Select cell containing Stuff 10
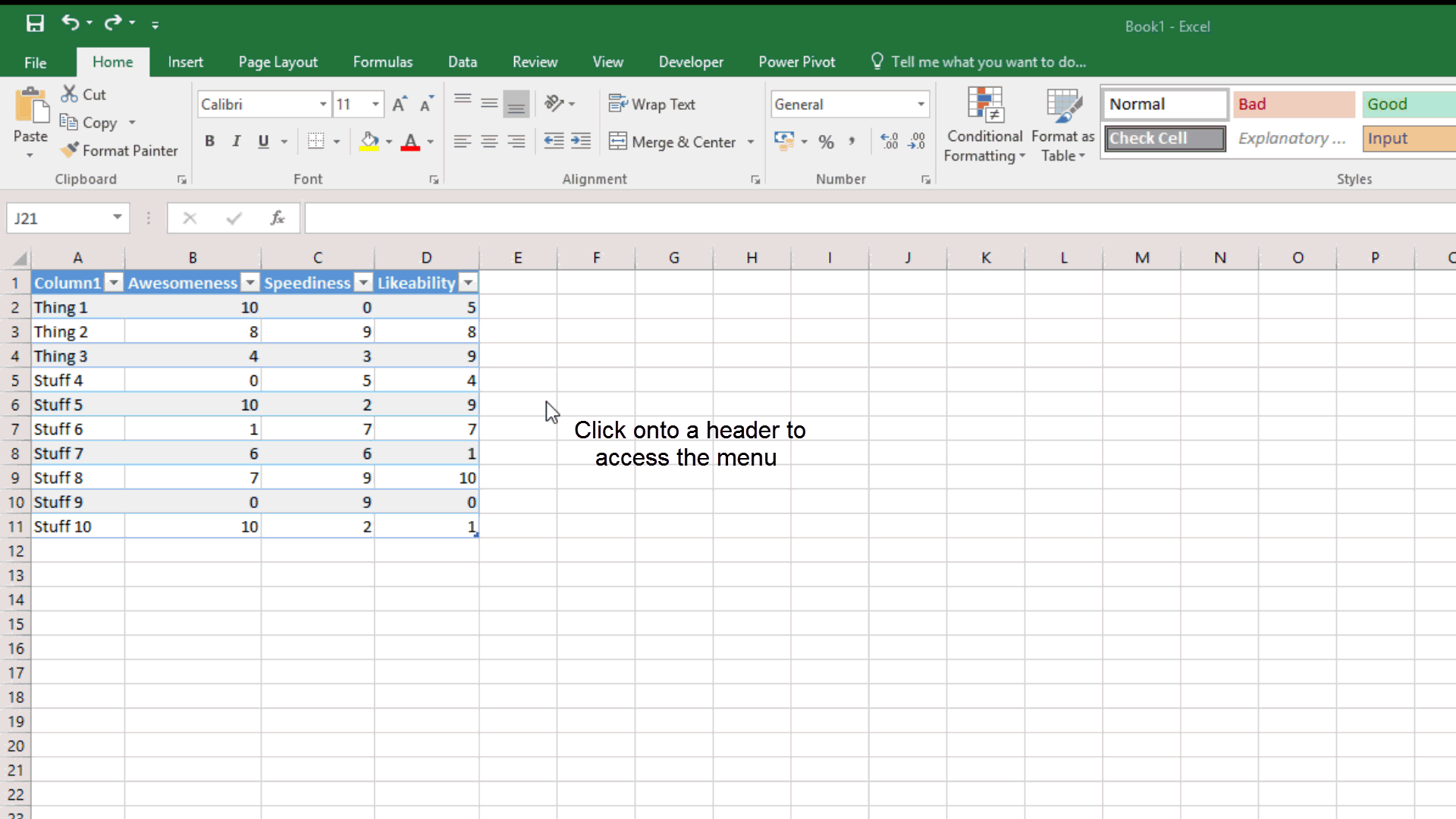Viewport: 1456px width, 819px height. (78, 526)
